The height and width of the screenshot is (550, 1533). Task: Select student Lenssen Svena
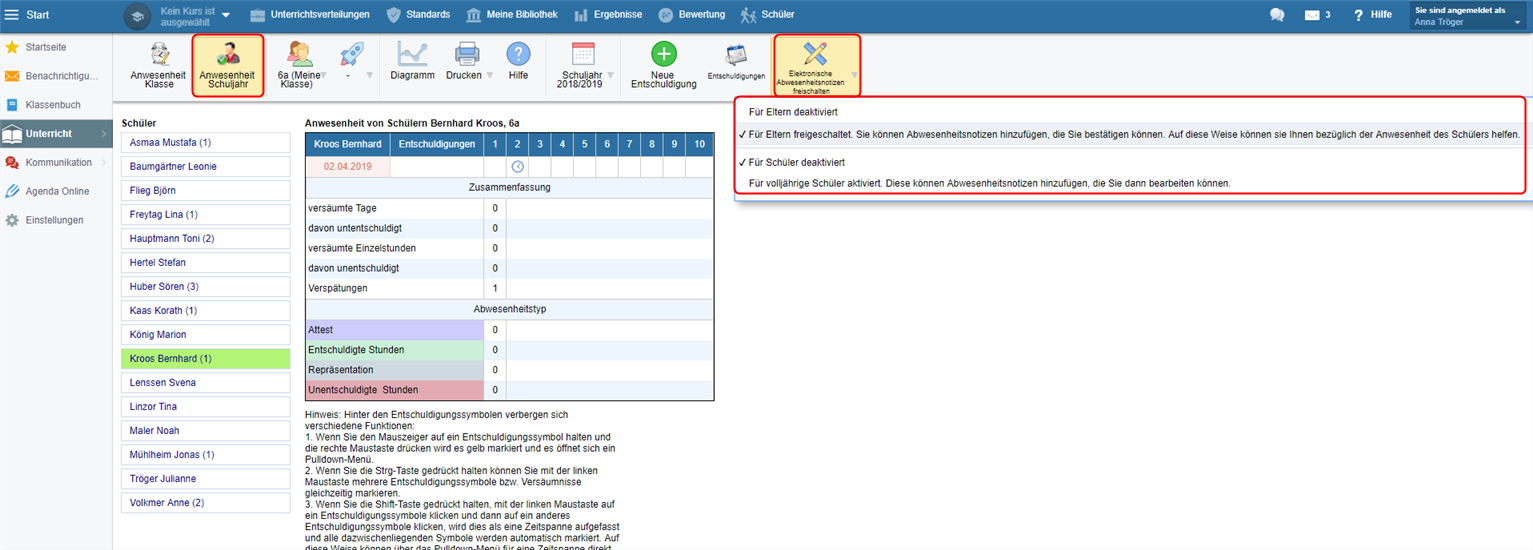pos(205,382)
